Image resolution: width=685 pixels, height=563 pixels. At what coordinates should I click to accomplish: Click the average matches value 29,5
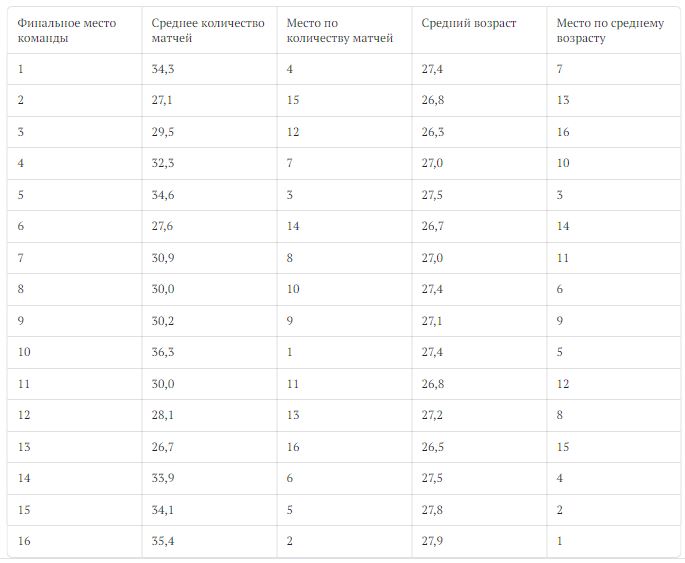[x=163, y=132]
